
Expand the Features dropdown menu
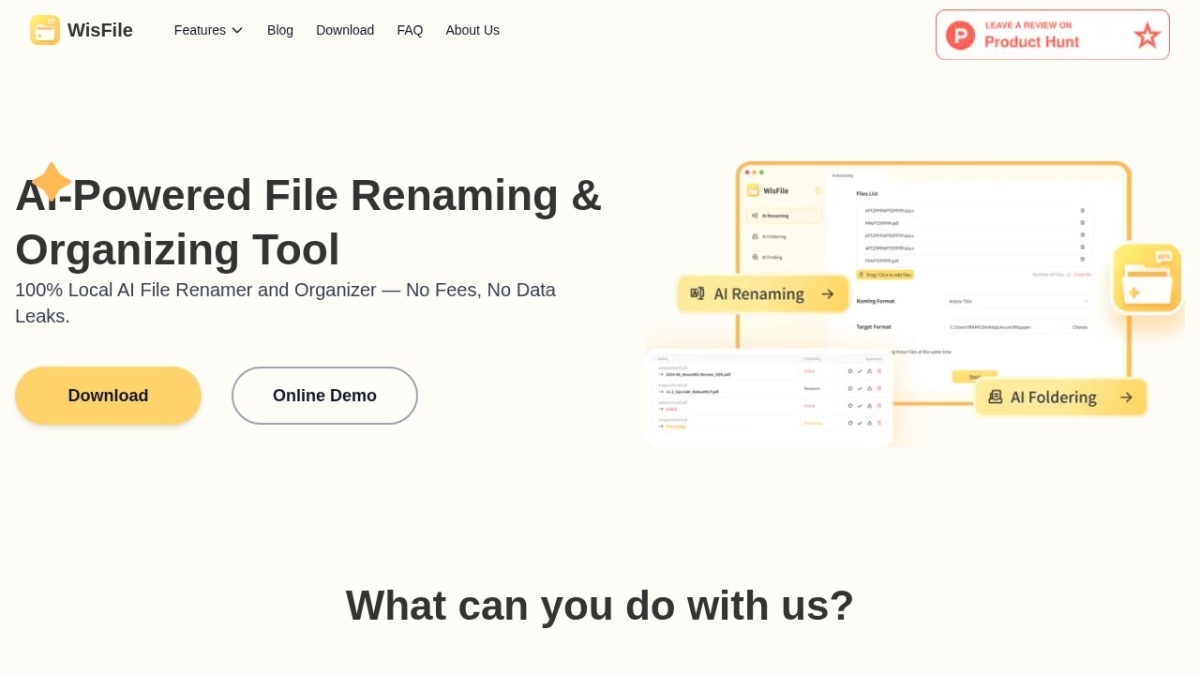click(x=208, y=30)
